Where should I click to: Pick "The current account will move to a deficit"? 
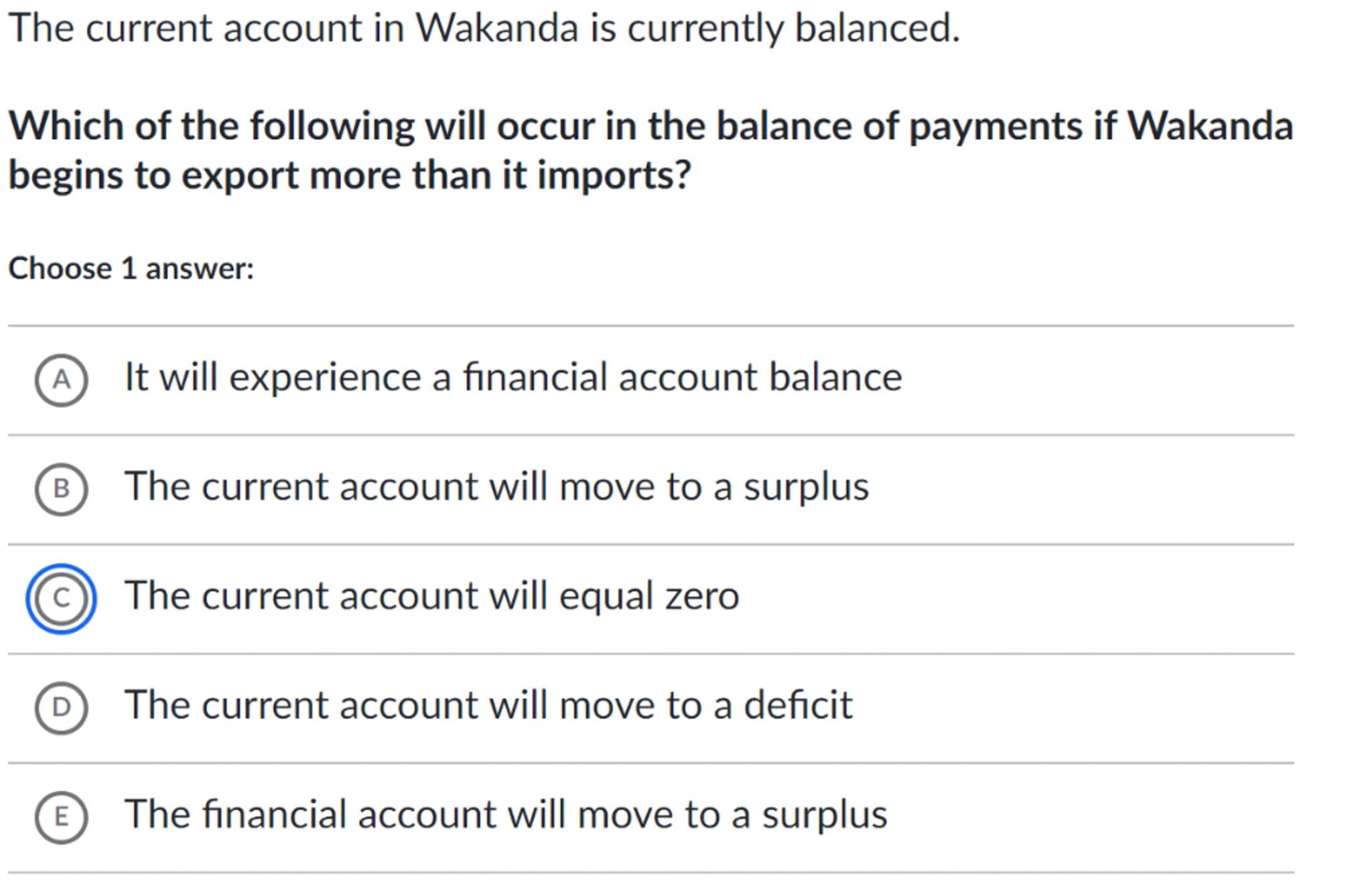tap(488, 704)
